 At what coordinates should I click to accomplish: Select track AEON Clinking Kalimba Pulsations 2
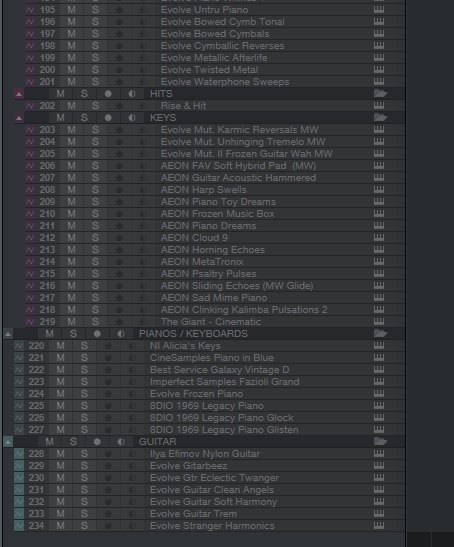(x=244, y=310)
